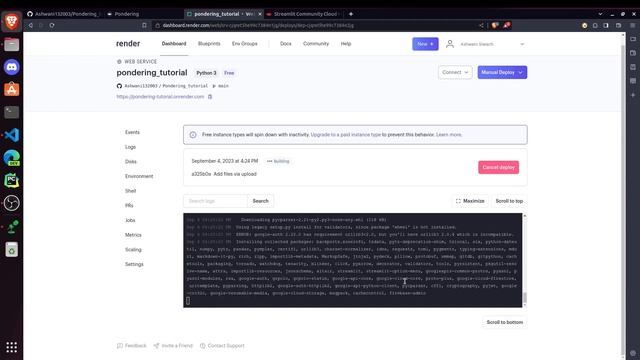Click Scroll to top button
This screenshot has width=640, height=360.
coord(509,201)
